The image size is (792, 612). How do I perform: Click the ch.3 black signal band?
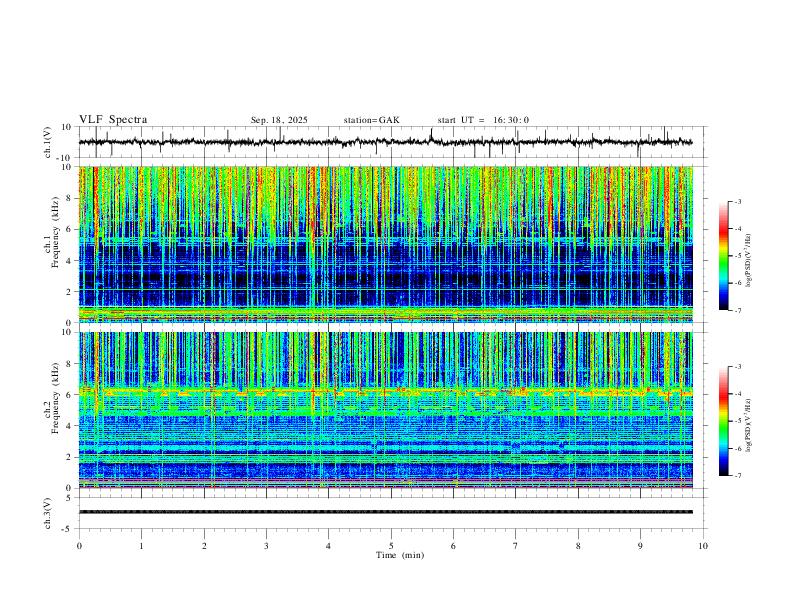point(385,512)
